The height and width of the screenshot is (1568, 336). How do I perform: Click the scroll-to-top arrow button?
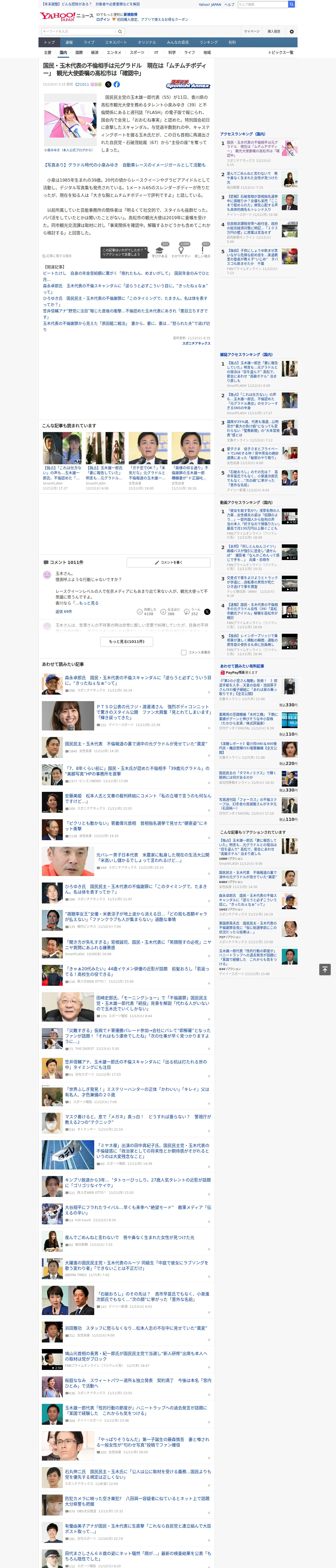click(x=325, y=969)
